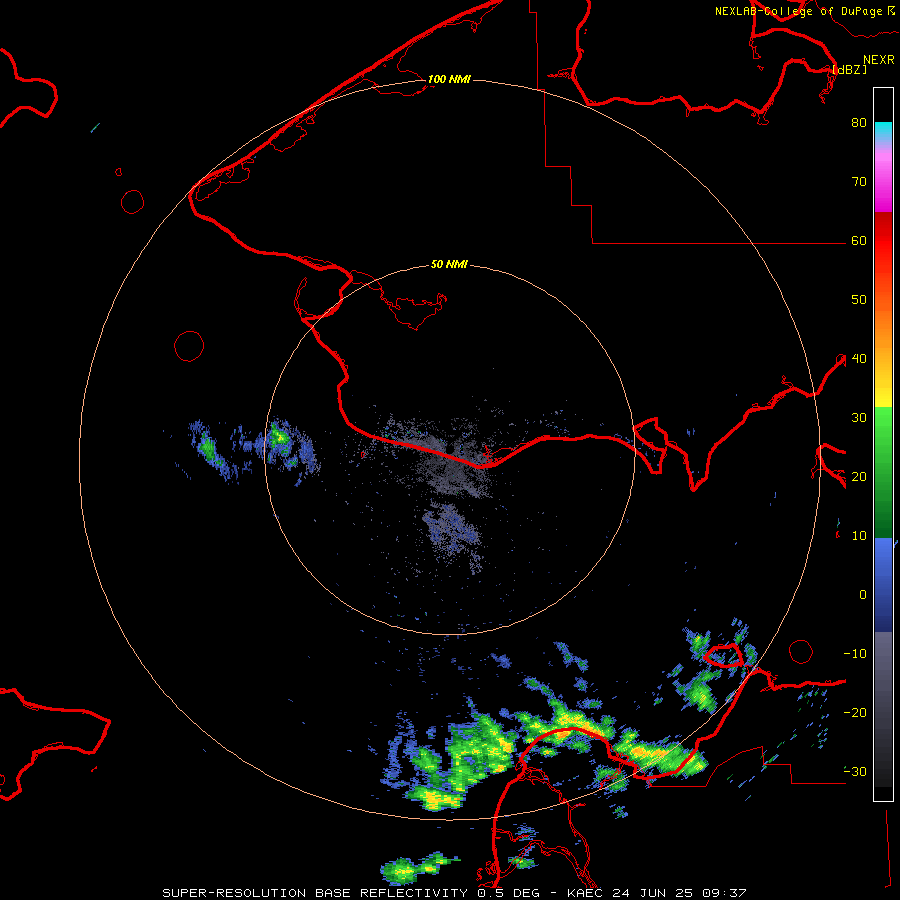Click the 40 value on the dBZ scale
The height and width of the screenshot is (900, 900).
click(859, 358)
